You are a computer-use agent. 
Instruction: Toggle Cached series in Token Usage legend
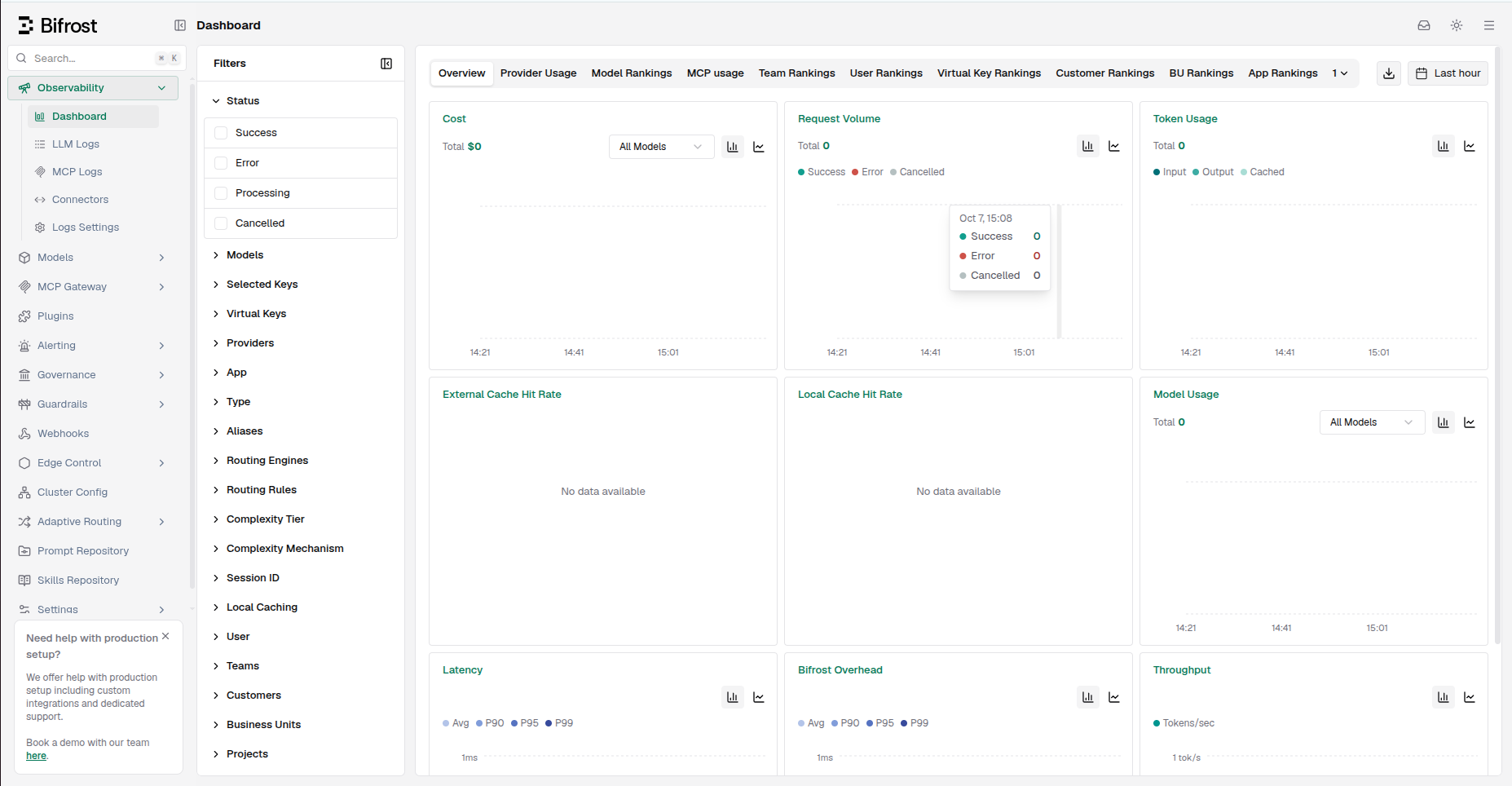pos(1263,172)
